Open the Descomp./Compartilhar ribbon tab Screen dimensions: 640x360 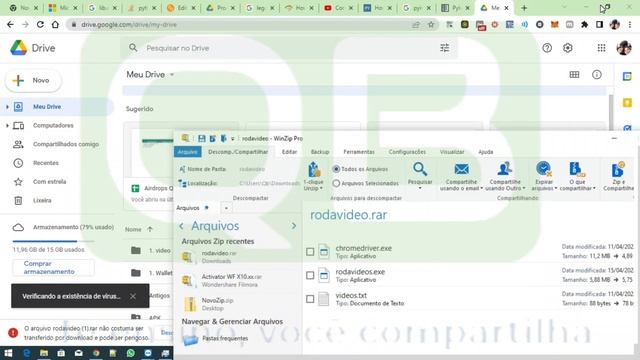click(238, 152)
